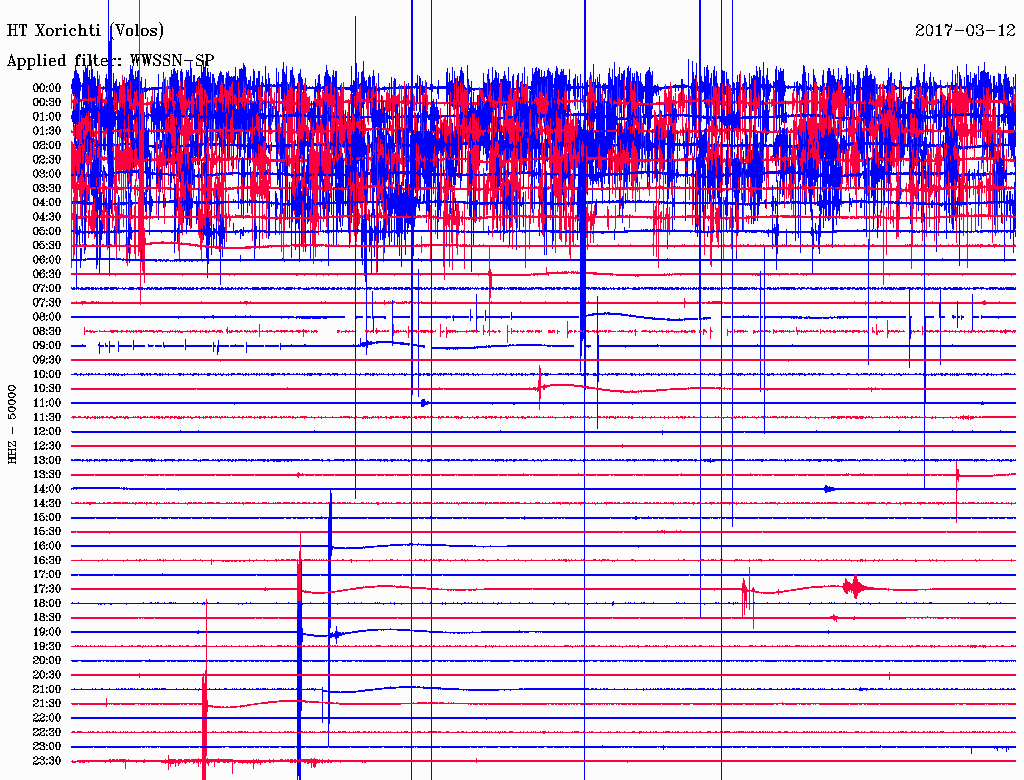Viewport: 1024px width, 780px height.
Task: Mark the small red event on the 18:30 trace
Action: coord(835,617)
